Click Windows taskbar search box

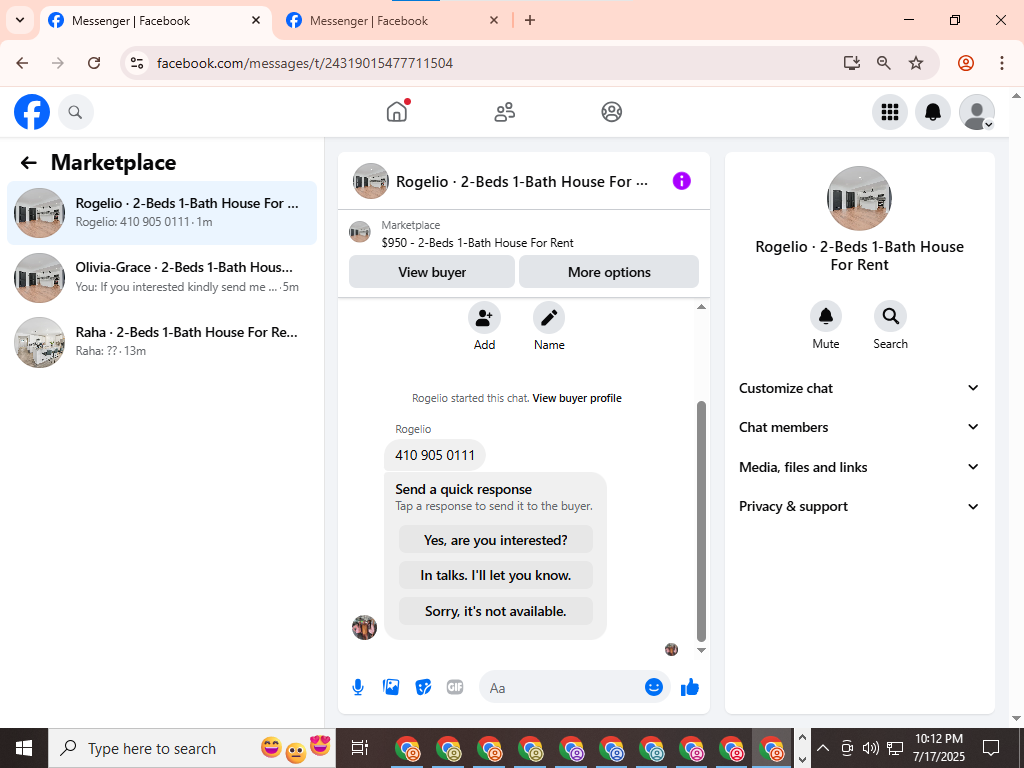click(192, 748)
